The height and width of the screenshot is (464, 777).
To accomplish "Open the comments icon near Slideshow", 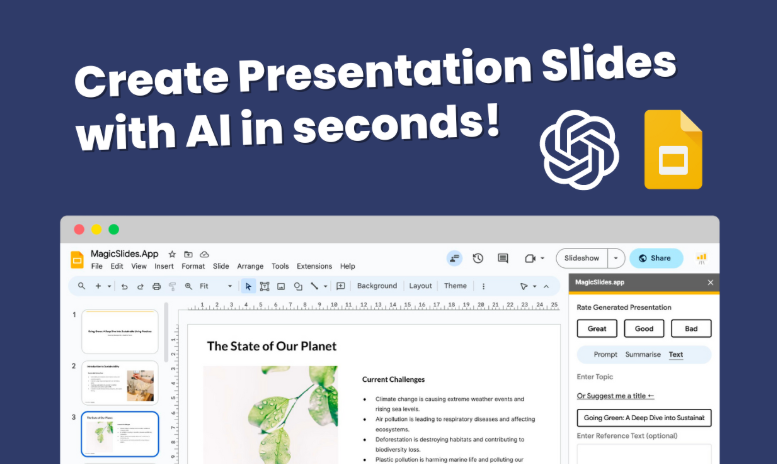I will [x=503, y=258].
